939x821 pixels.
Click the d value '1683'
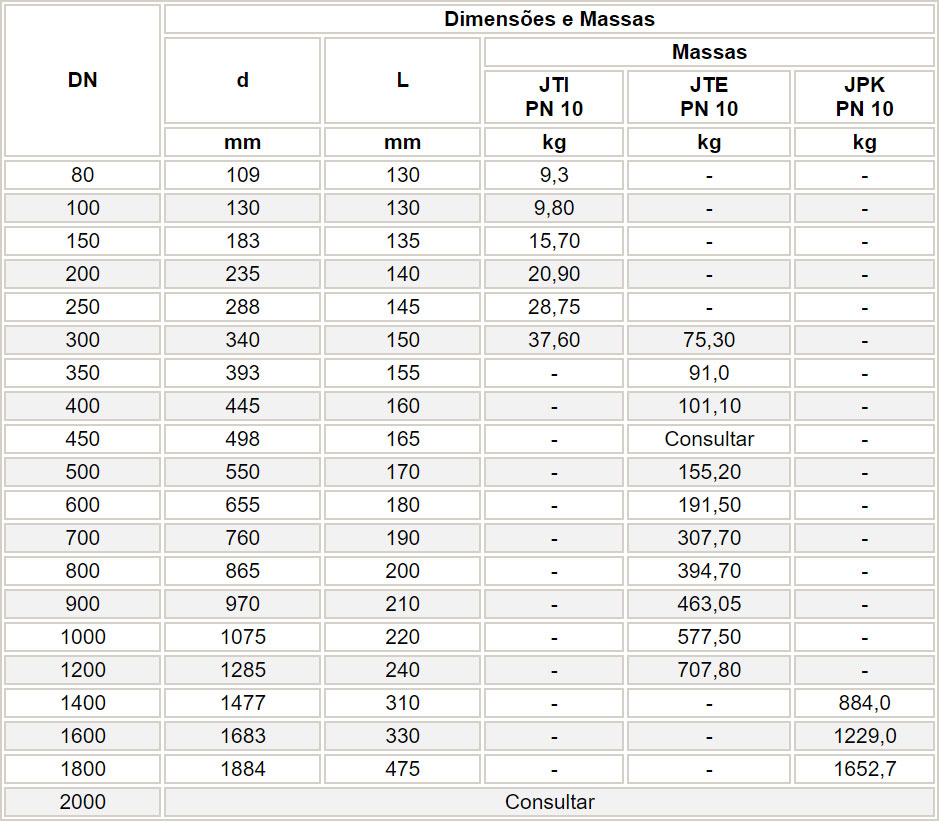click(x=243, y=735)
